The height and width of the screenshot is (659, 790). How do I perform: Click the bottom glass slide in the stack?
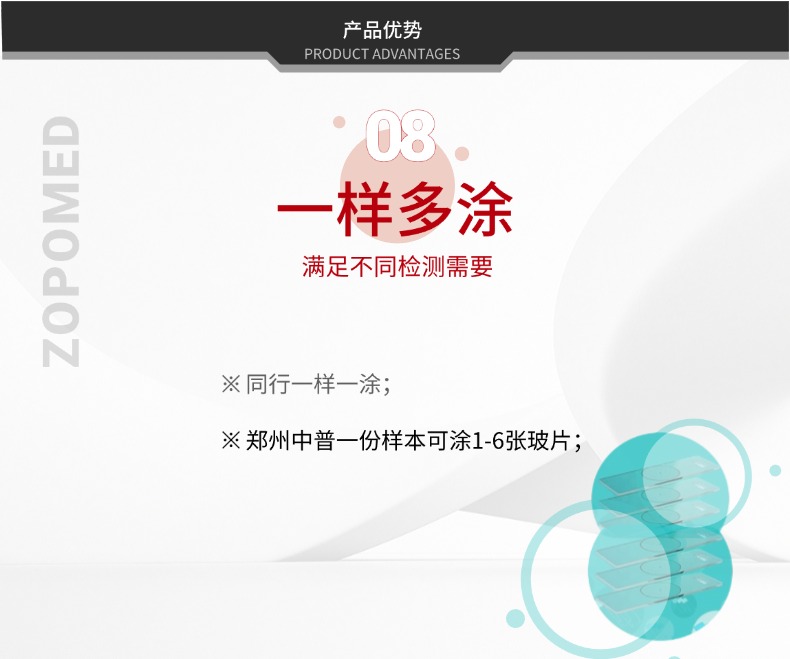tap(655, 598)
